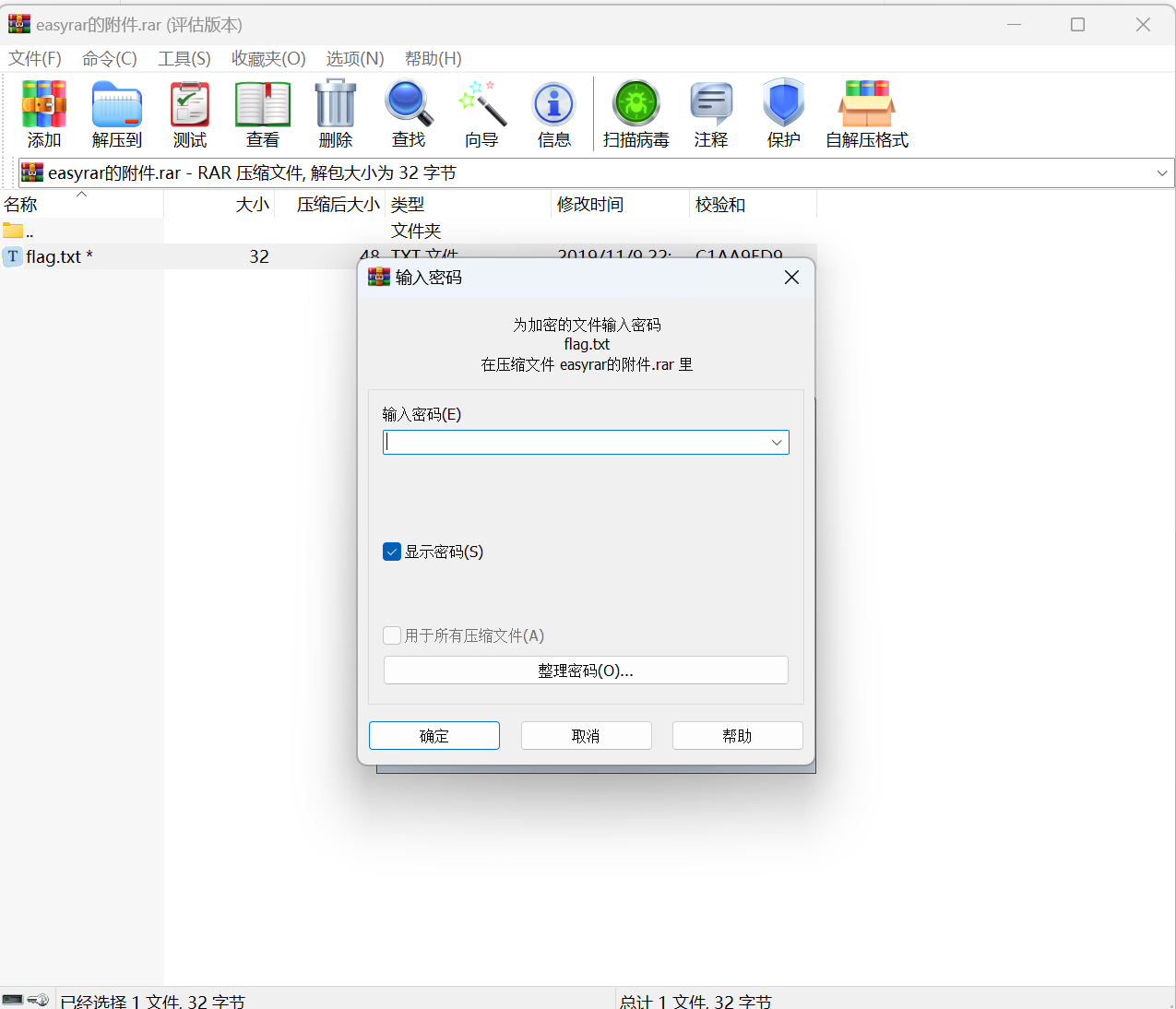Open the 文件(F) menu
The height and width of the screenshot is (1009, 1176).
35,59
